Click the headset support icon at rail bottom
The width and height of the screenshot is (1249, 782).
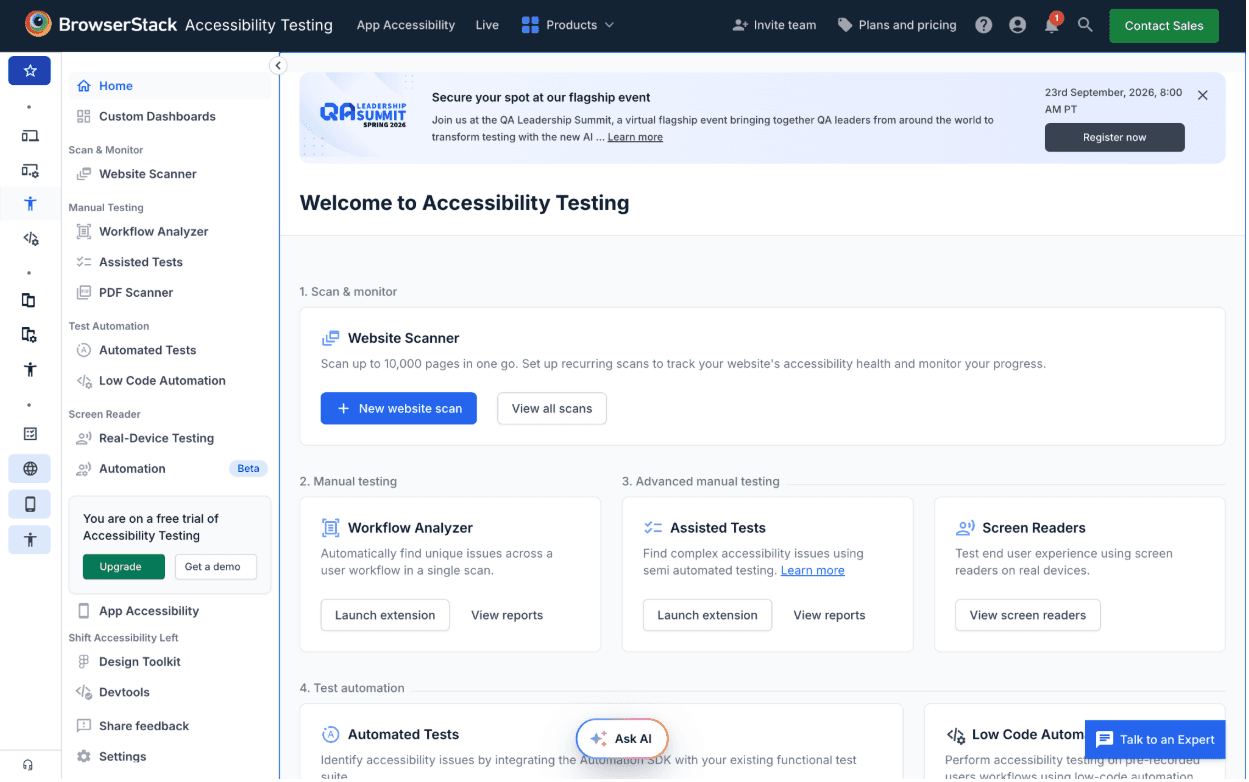click(28, 766)
